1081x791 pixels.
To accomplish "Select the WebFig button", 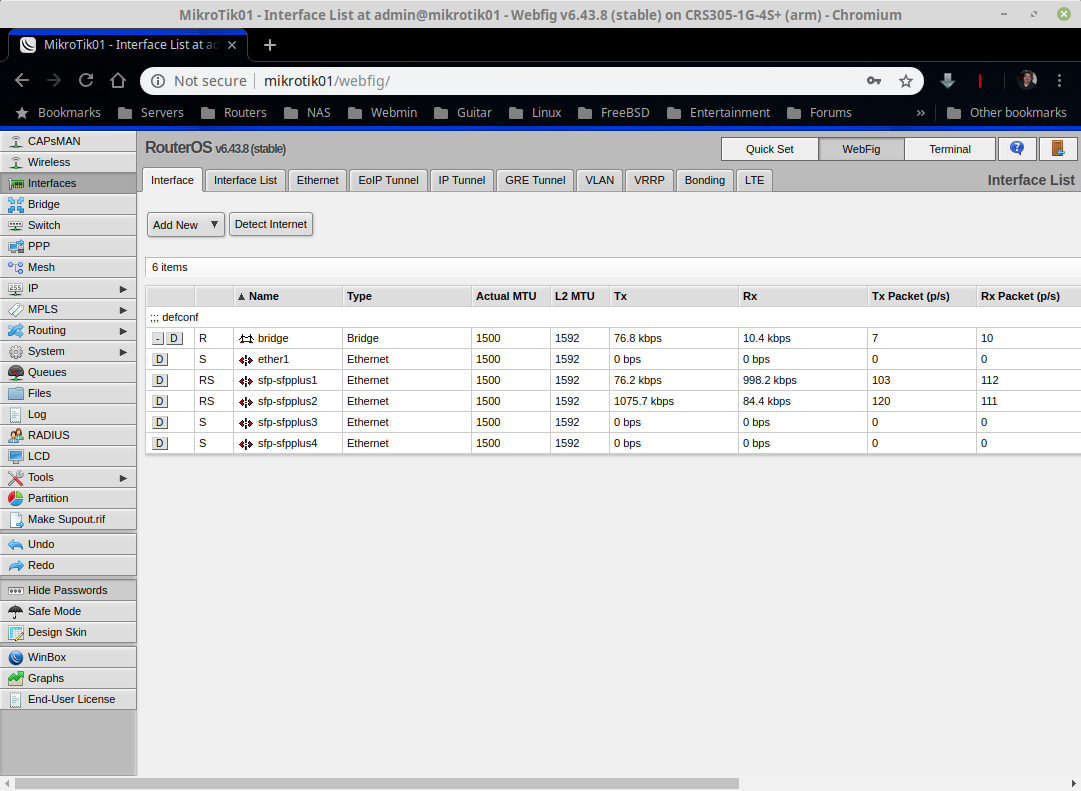I will [861, 149].
